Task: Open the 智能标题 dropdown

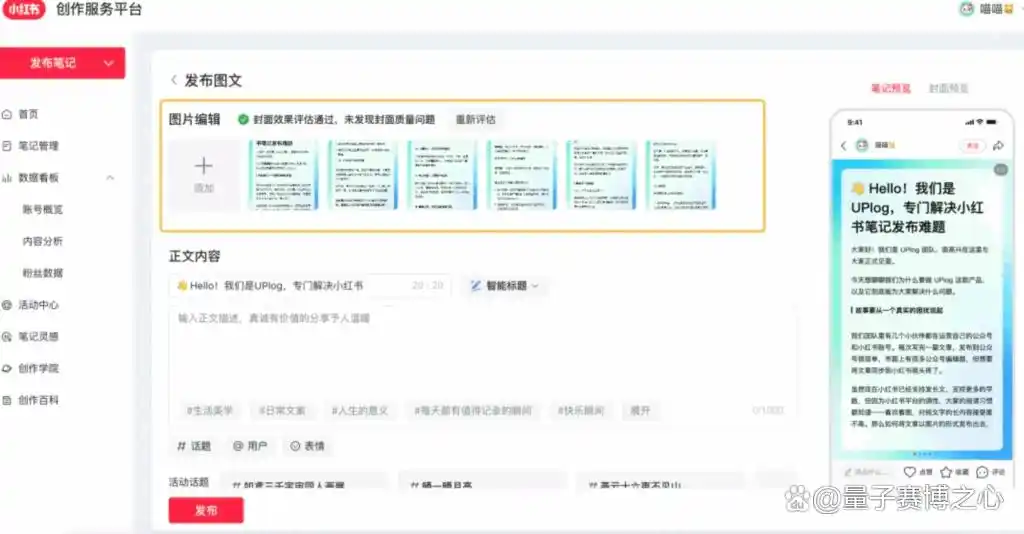Action: (505, 286)
